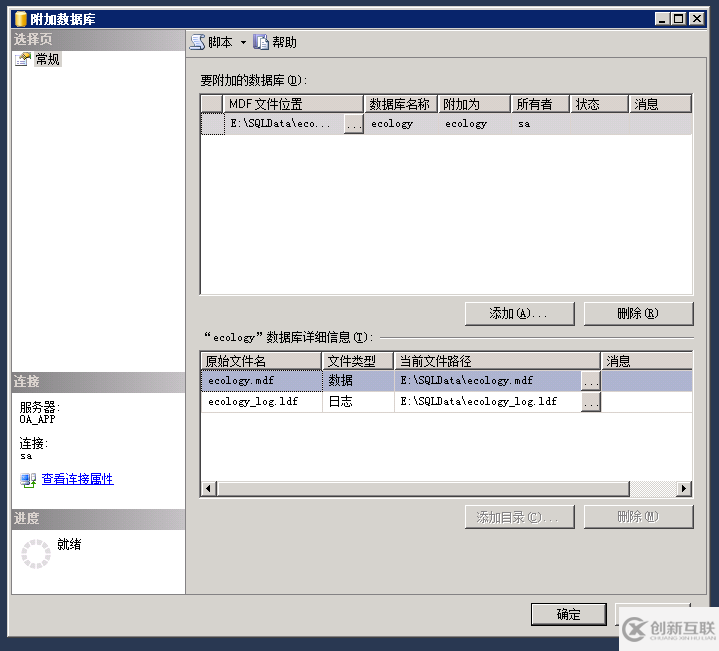719x651 pixels.
Task: Click the 所有者 column header
Action: [540, 104]
